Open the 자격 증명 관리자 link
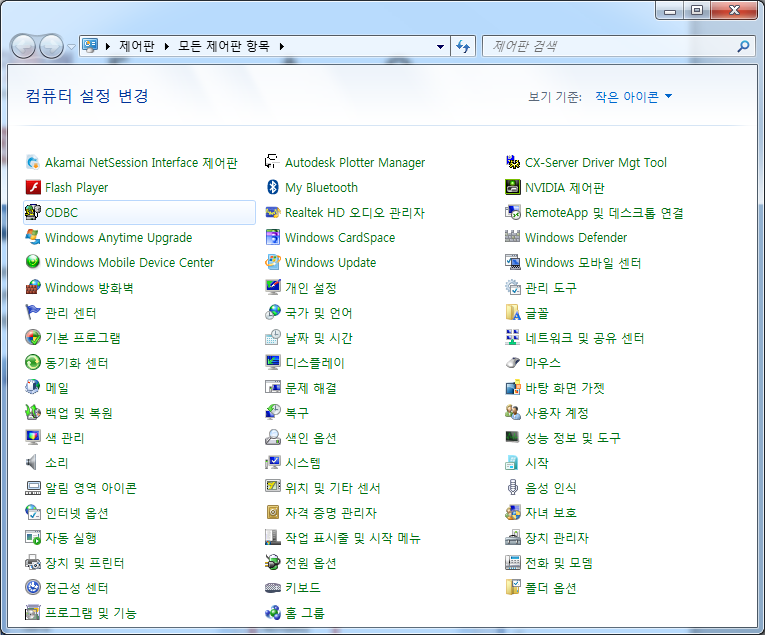The height and width of the screenshot is (635, 765). point(331,513)
